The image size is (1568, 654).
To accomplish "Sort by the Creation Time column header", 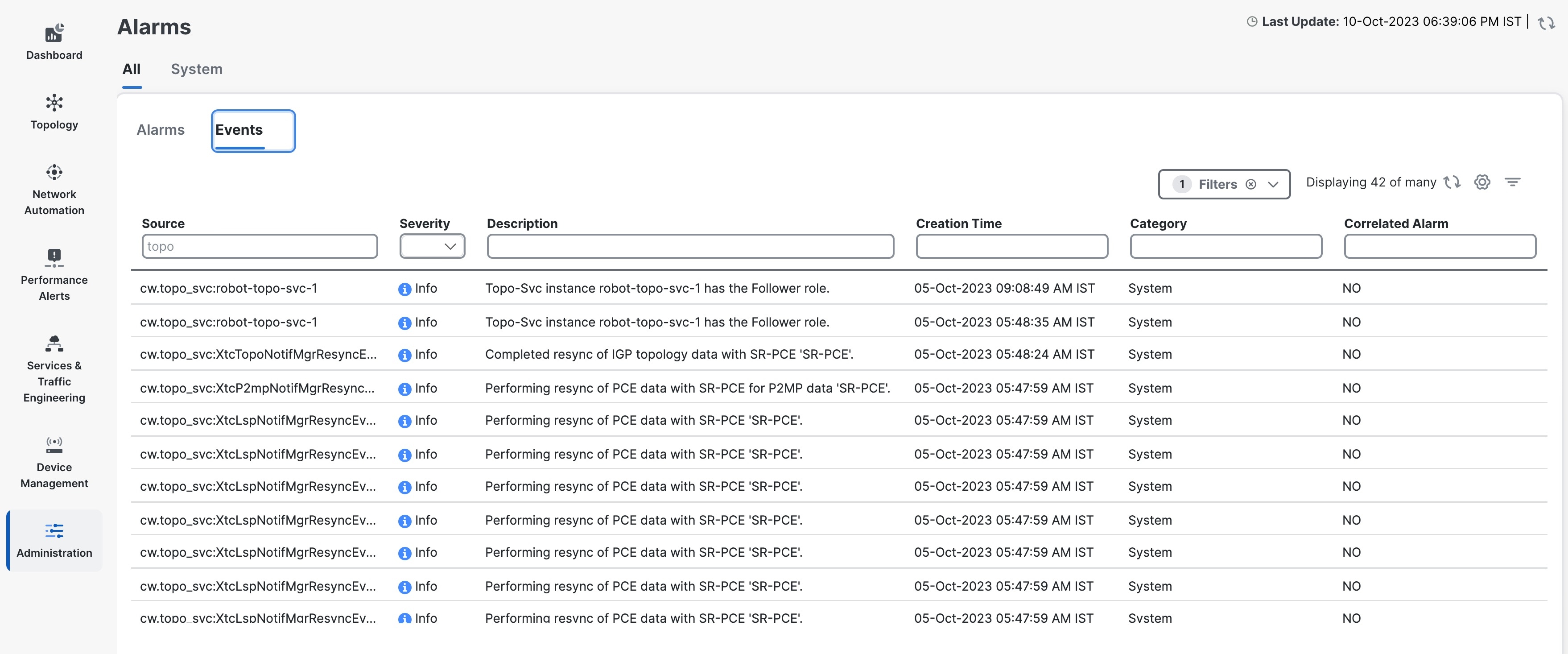I will point(959,224).
